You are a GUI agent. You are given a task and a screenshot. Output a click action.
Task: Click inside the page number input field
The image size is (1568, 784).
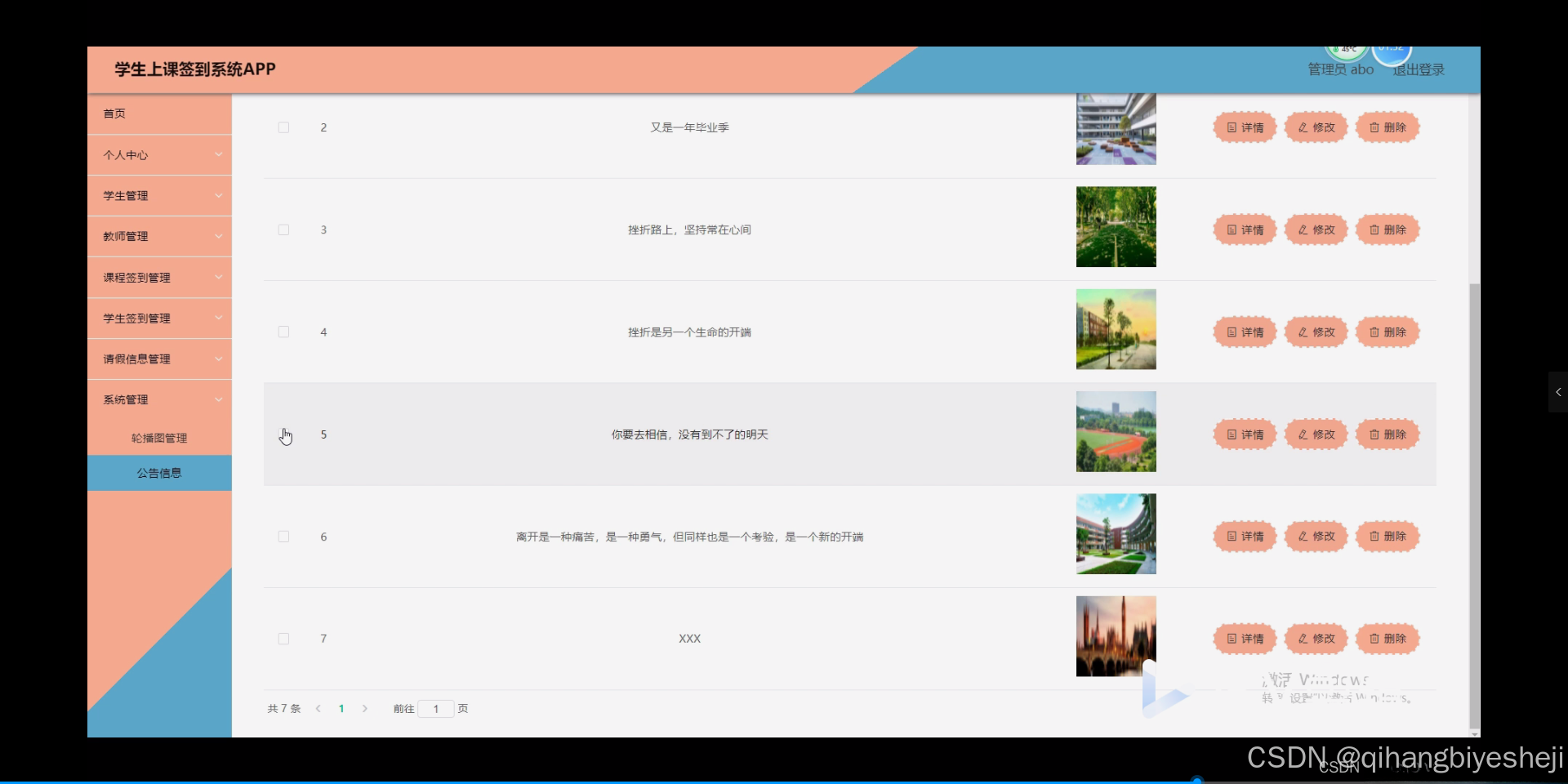click(436, 709)
